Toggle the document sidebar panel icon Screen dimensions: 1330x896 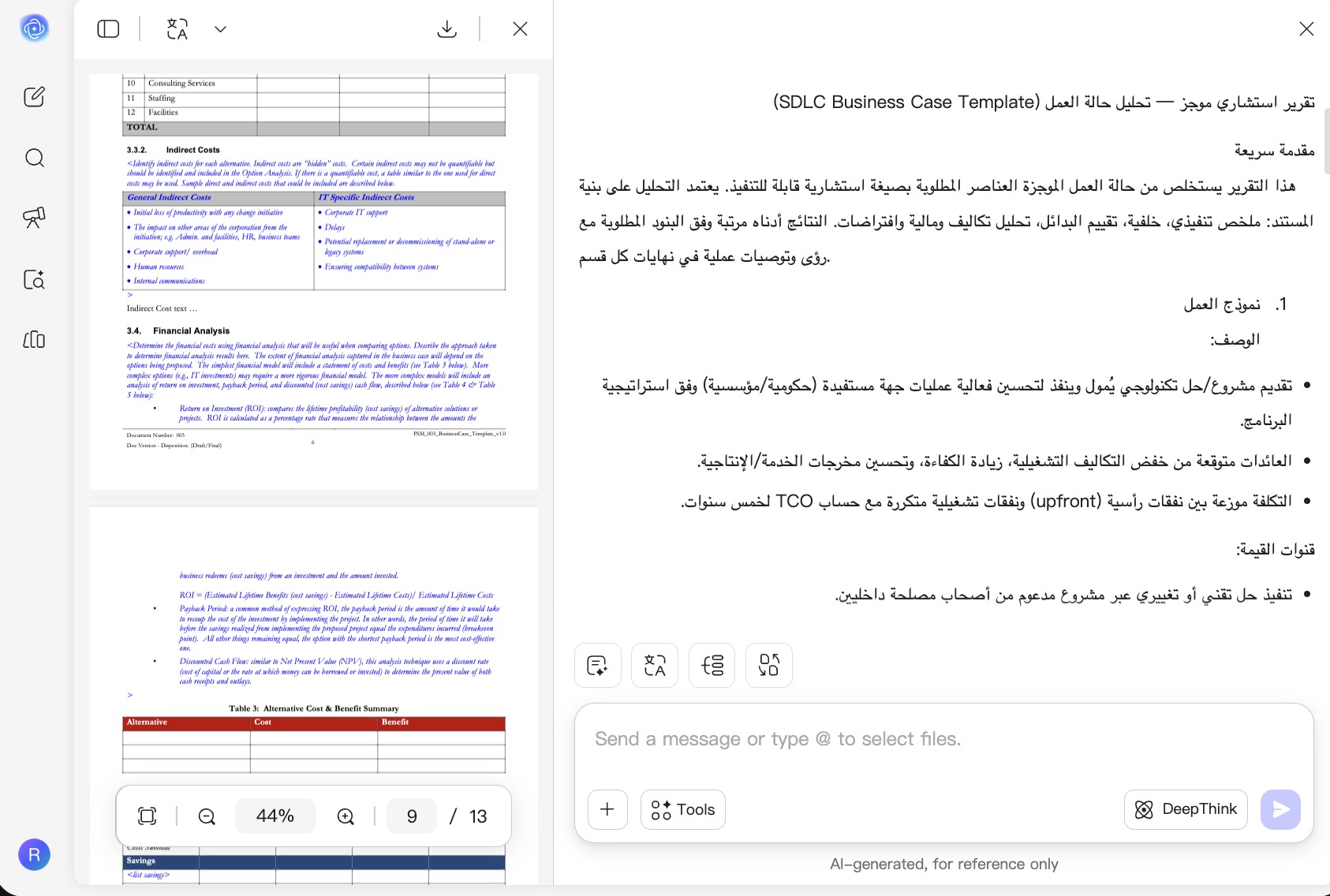tap(108, 29)
